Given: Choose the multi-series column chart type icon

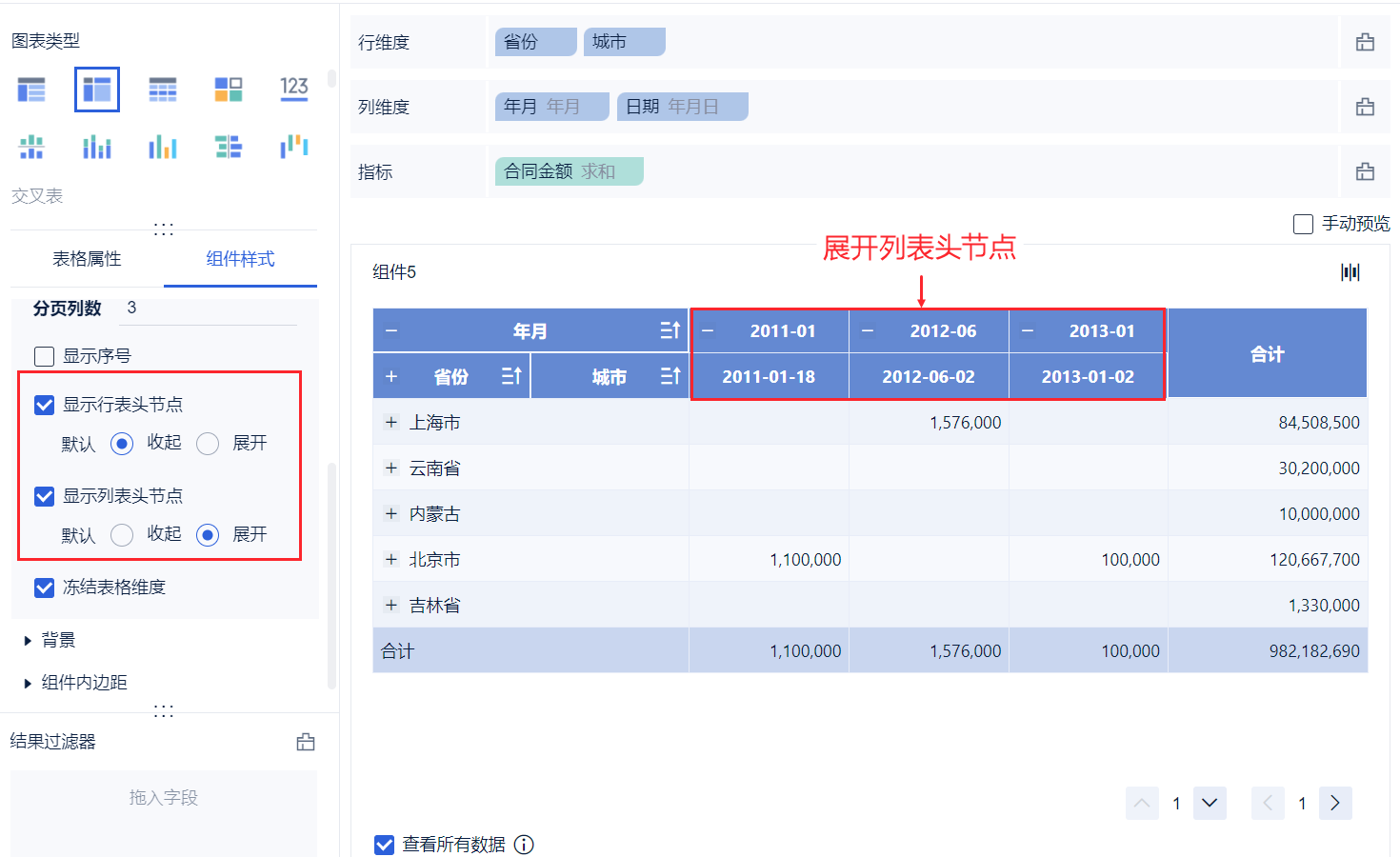Looking at the screenshot, I should click(x=163, y=148).
